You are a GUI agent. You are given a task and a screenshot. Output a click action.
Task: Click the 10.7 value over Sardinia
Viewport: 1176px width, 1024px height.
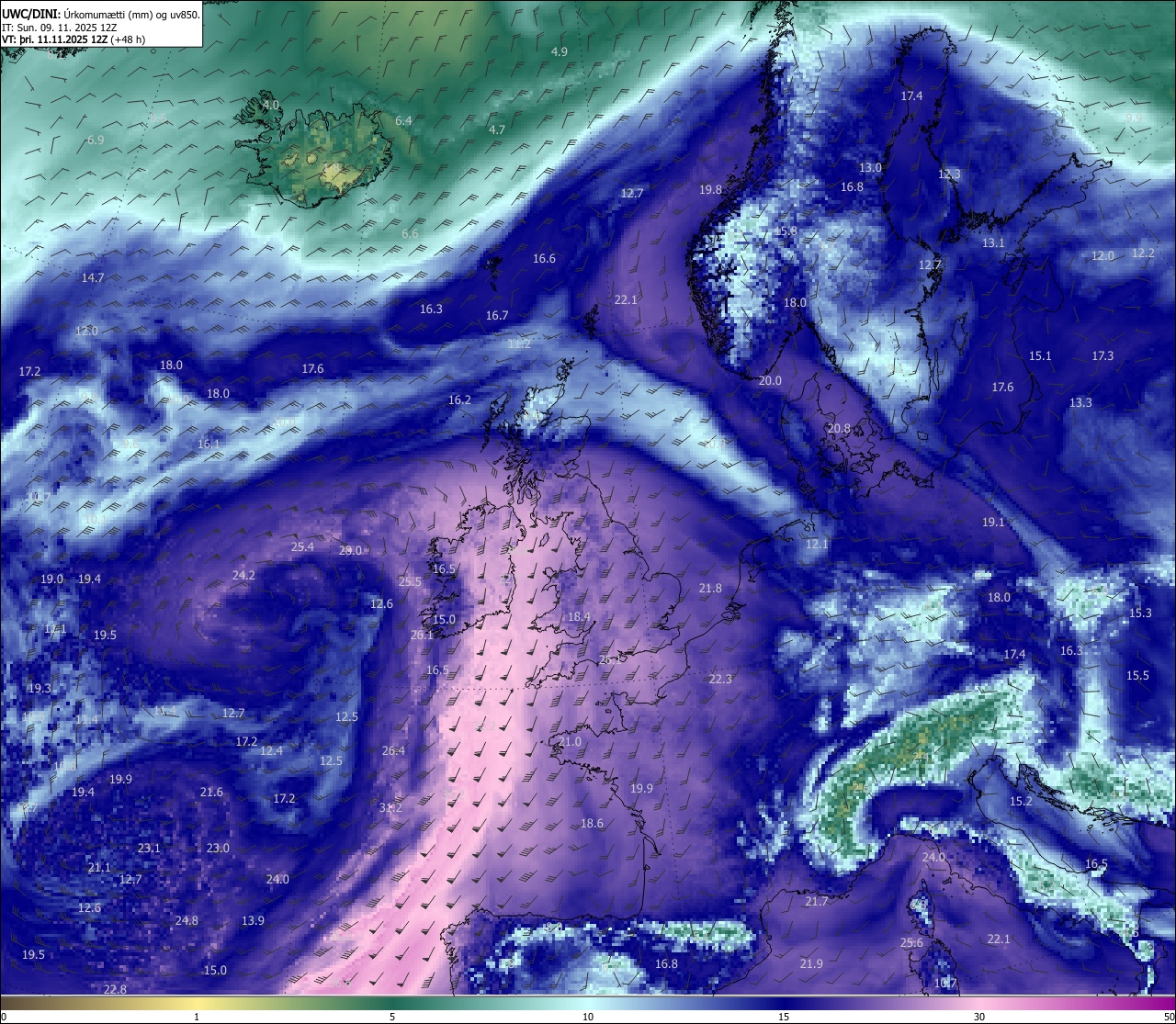945,984
